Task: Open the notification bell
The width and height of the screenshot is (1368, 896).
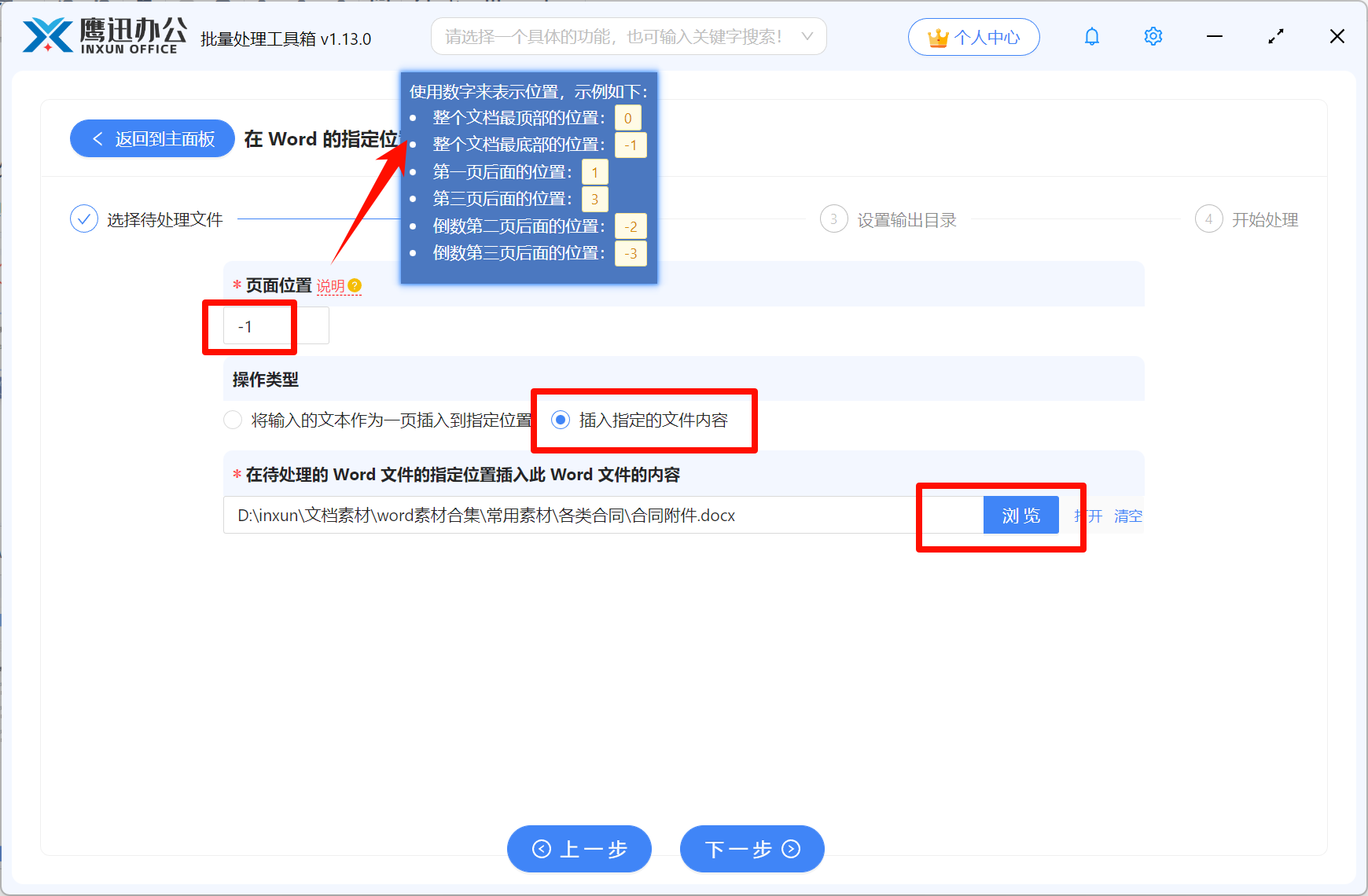Action: pos(1091,36)
